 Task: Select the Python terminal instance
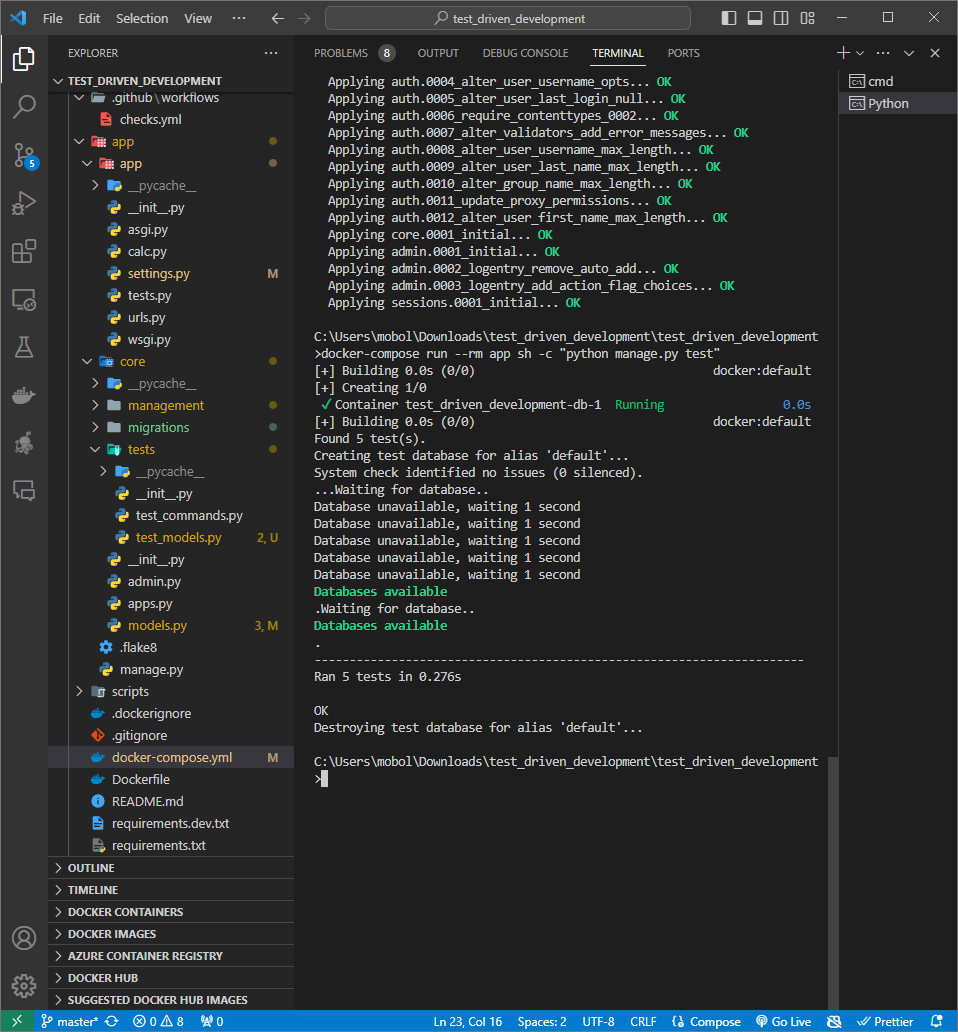[x=897, y=103]
